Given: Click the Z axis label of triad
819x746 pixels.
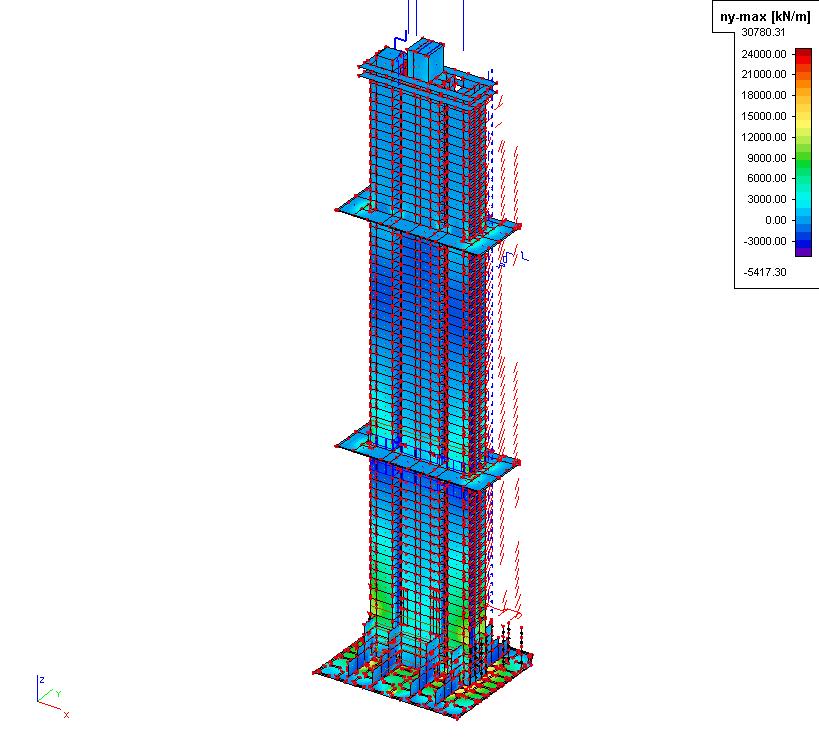Looking at the screenshot, I should tap(42, 680).
